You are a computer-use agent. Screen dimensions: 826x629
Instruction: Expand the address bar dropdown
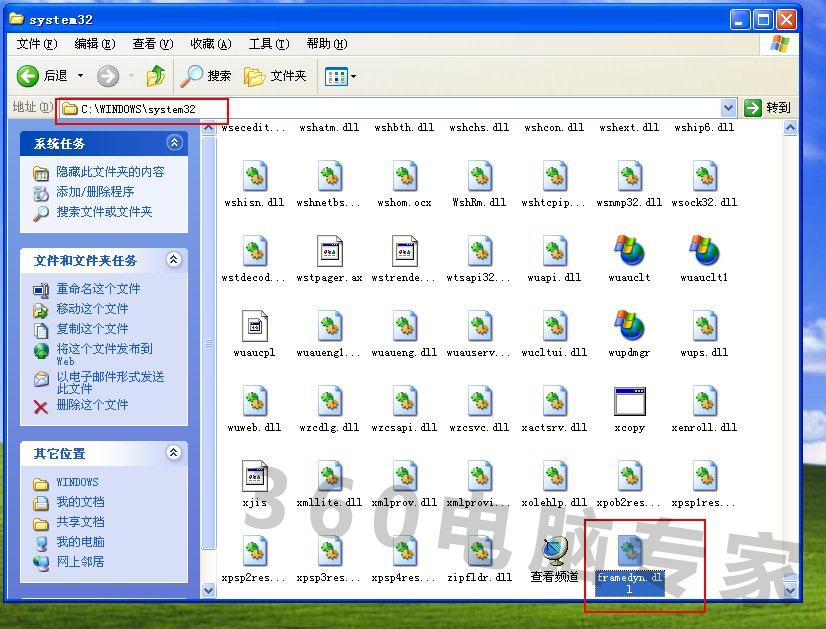[x=728, y=108]
